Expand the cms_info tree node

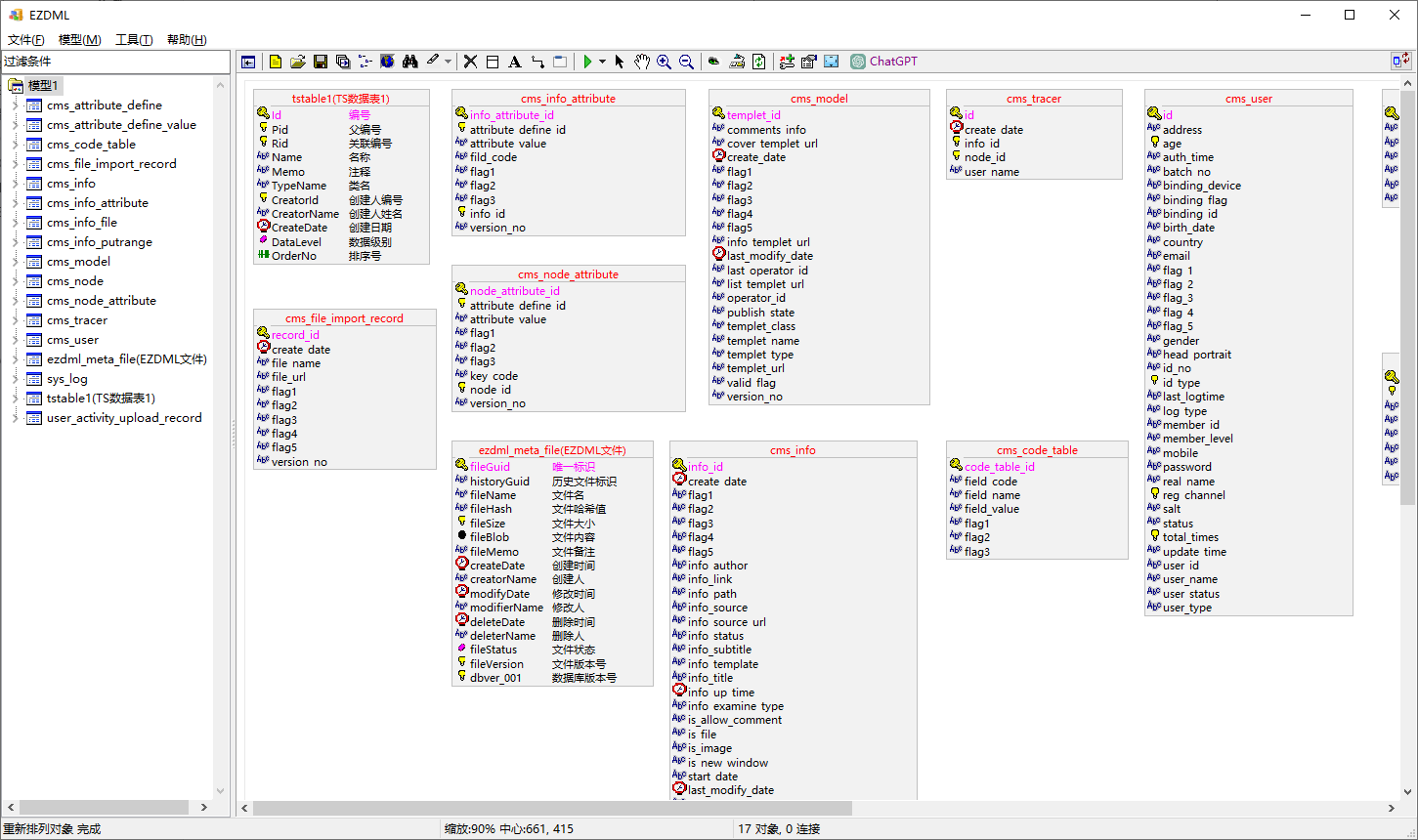pyautogui.click(x=15, y=184)
